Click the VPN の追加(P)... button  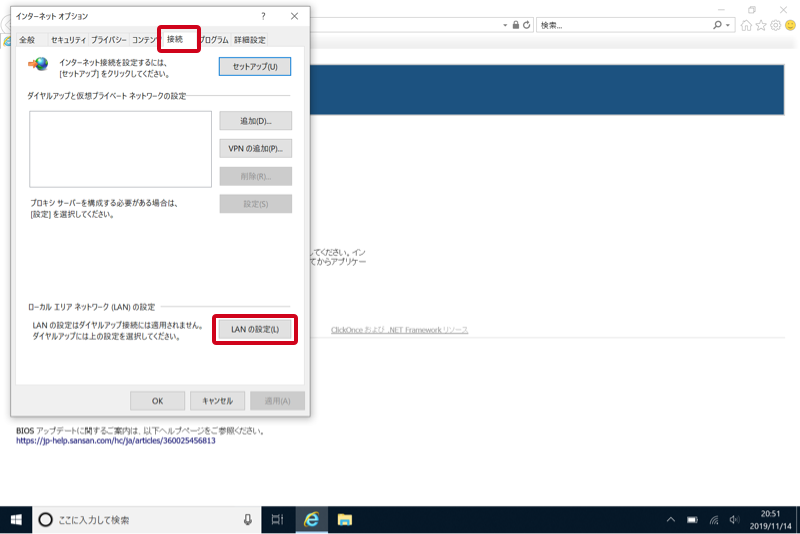[256, 148]
